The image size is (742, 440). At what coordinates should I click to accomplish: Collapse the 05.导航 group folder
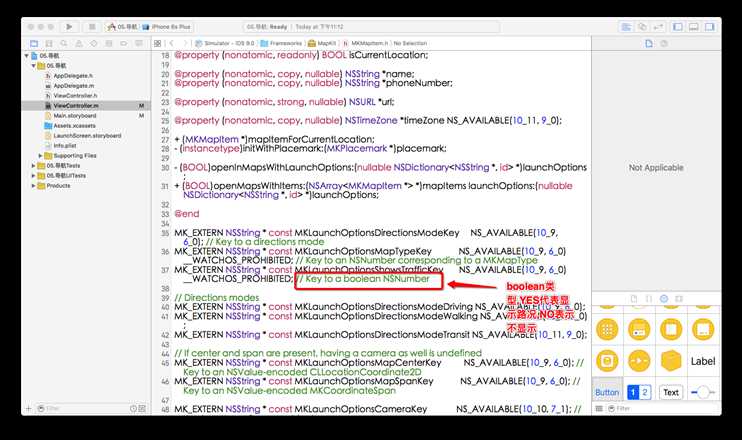(34, 66)
